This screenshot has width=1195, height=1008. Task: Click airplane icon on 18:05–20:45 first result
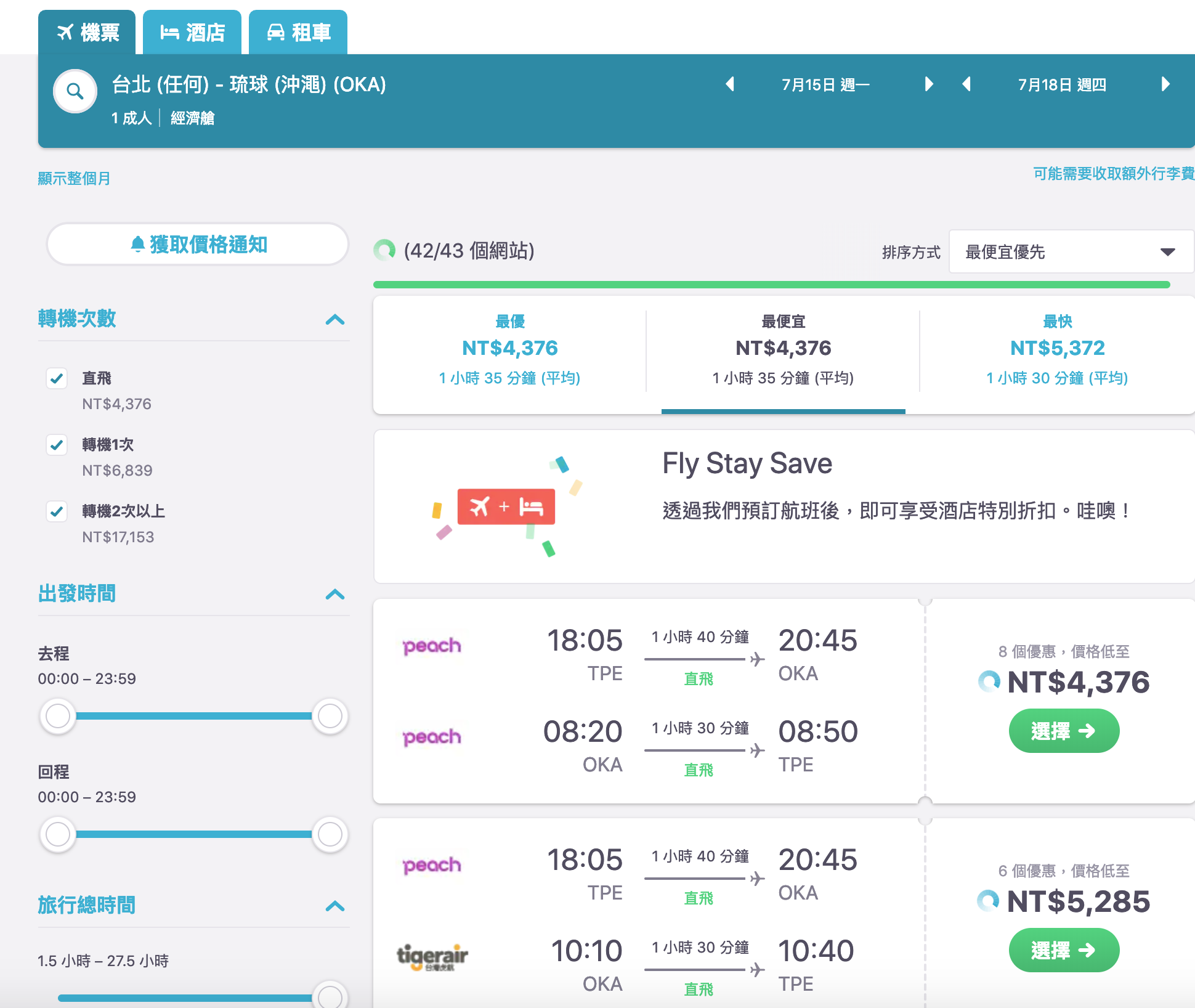coord(758,659)
